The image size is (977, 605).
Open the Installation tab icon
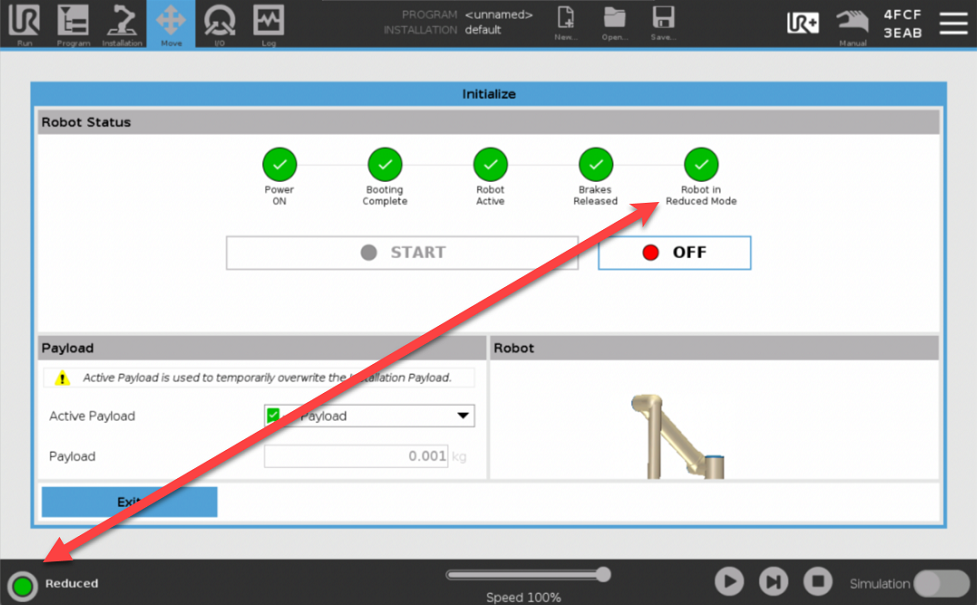122,24
